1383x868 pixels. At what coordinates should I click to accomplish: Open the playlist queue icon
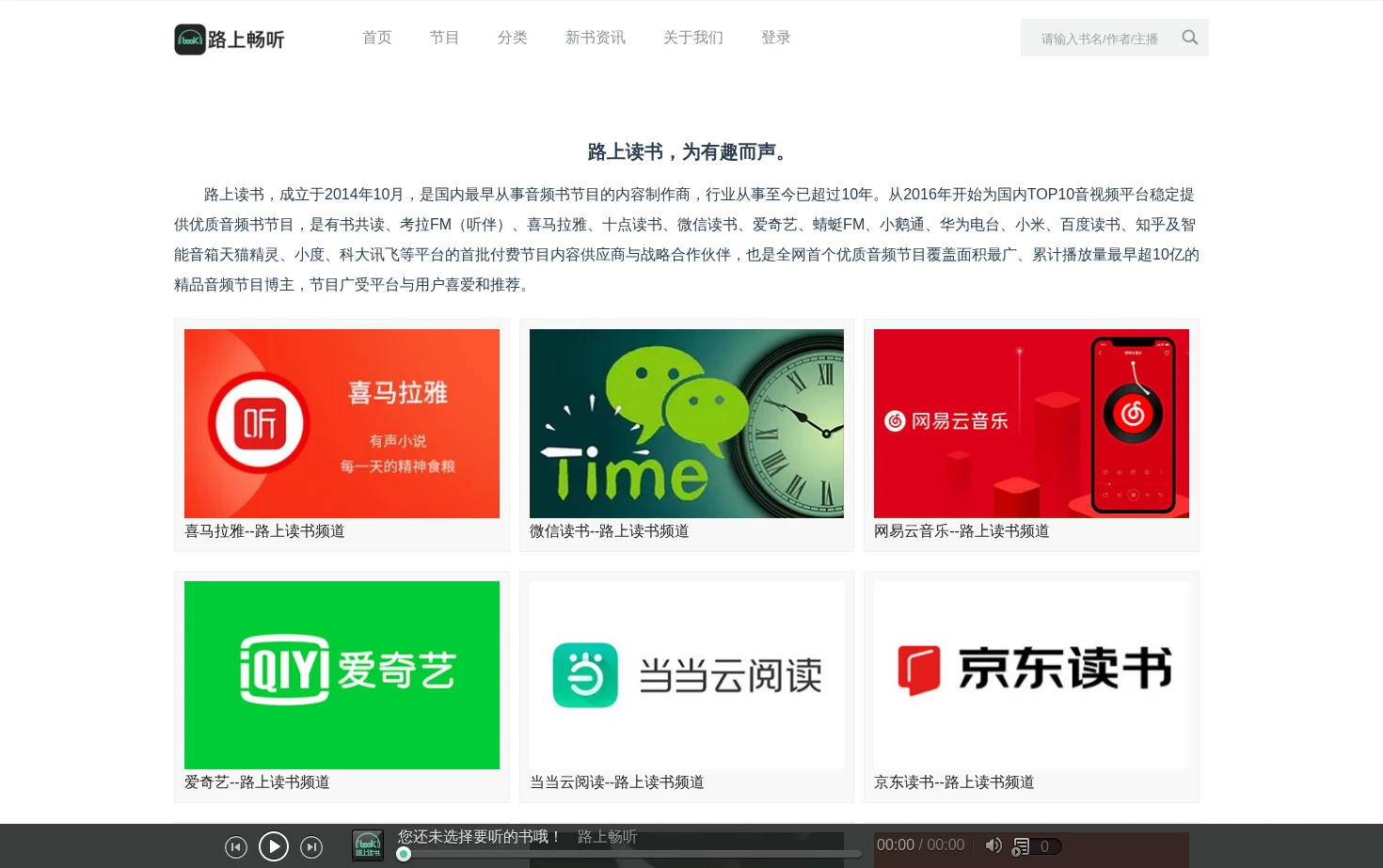coord(1021,846)
